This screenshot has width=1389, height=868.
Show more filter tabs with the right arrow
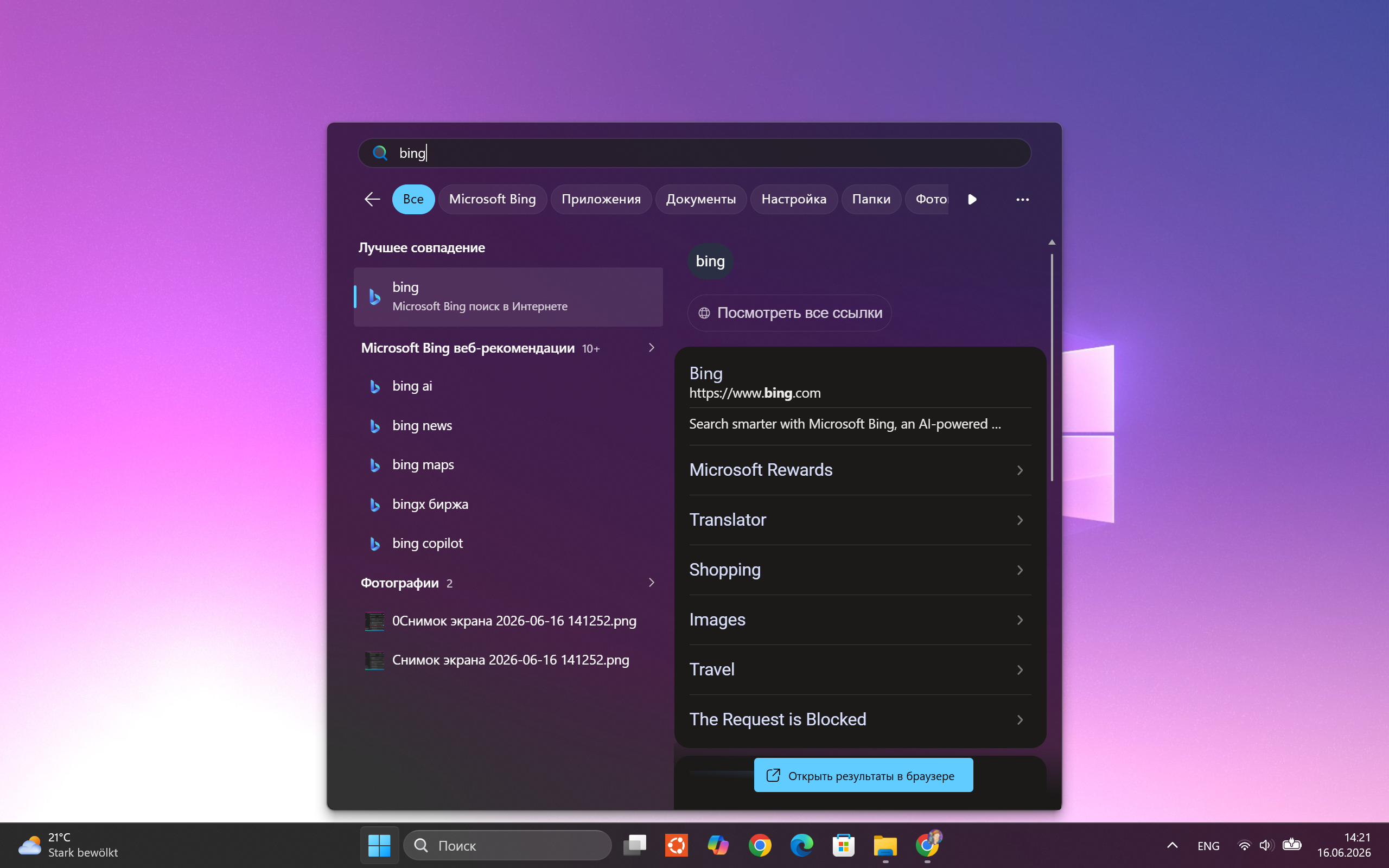[972, 199]
